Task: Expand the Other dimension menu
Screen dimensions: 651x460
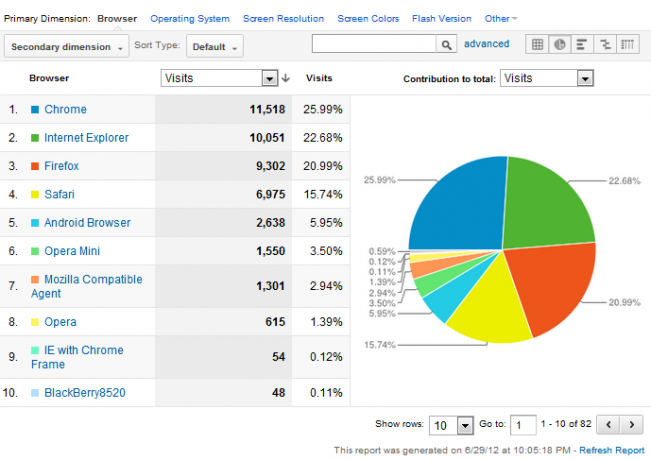Action: [x=501, y=19]
